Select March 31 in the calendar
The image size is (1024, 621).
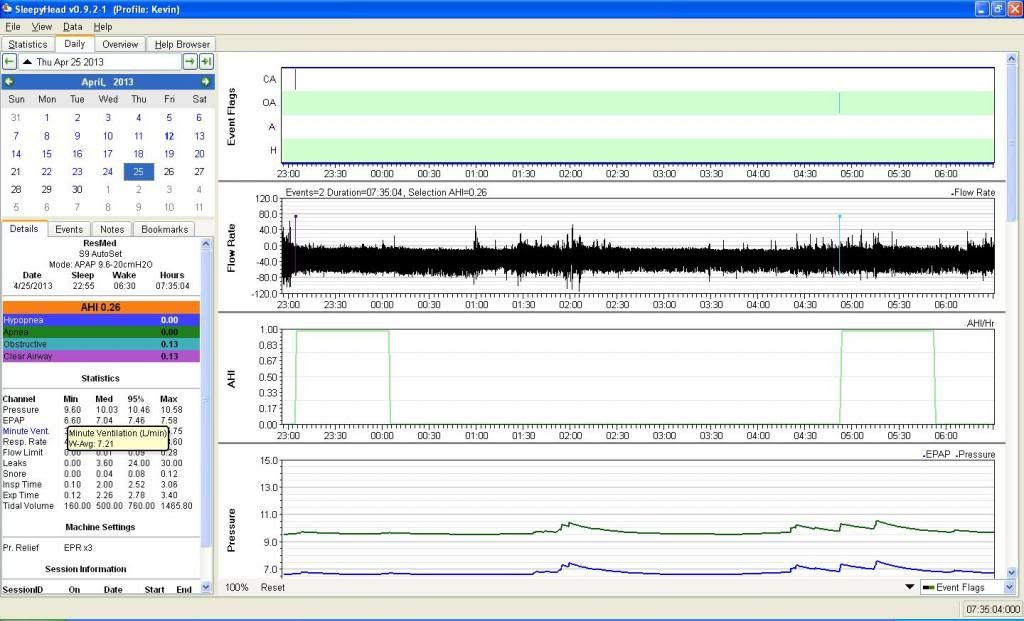[x=16, y=118]
